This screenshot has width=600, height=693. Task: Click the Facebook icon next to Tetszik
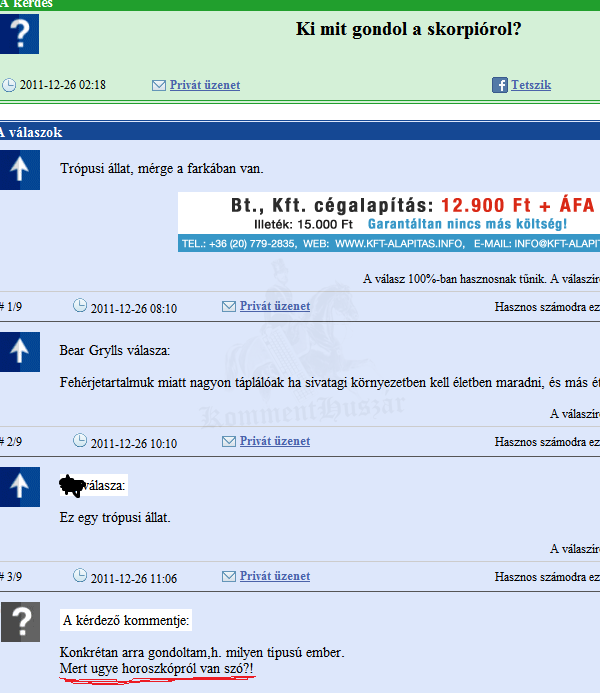coord(500,86)
